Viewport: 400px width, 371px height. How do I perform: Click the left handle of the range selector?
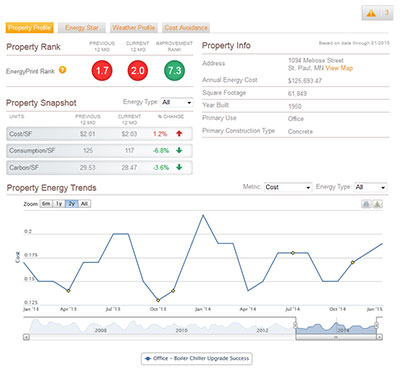[x=295, y=325]
